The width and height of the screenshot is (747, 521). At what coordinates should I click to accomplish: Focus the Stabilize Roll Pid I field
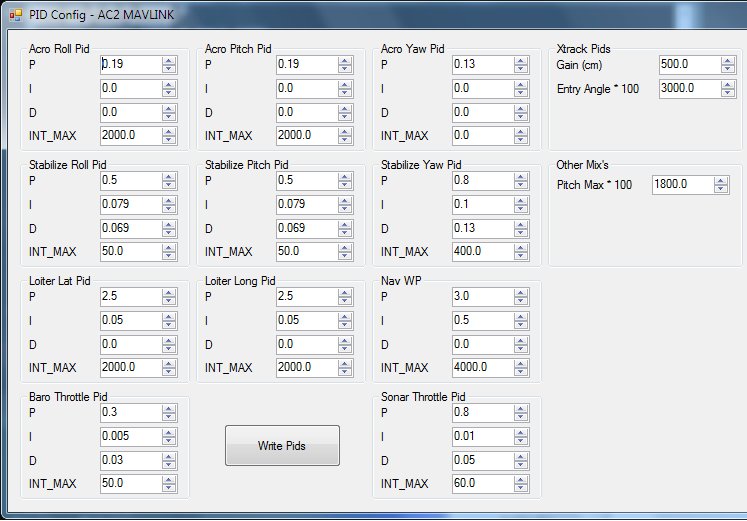[128, 204]
